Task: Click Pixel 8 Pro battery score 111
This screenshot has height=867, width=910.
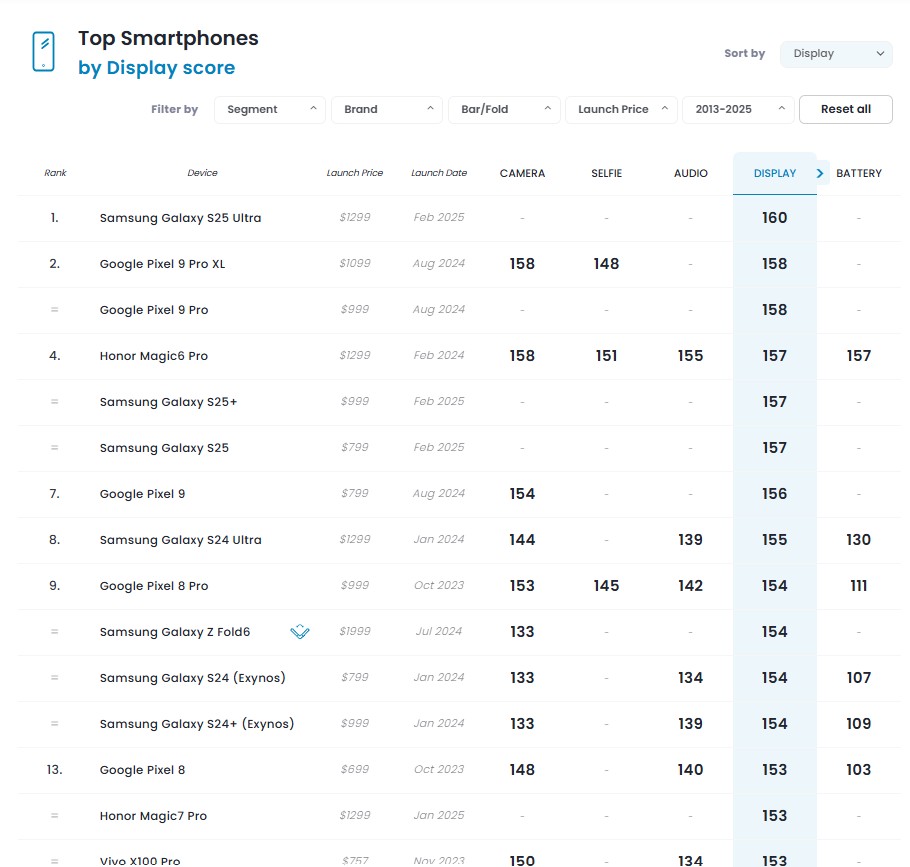Action: [x=859, y=586]
